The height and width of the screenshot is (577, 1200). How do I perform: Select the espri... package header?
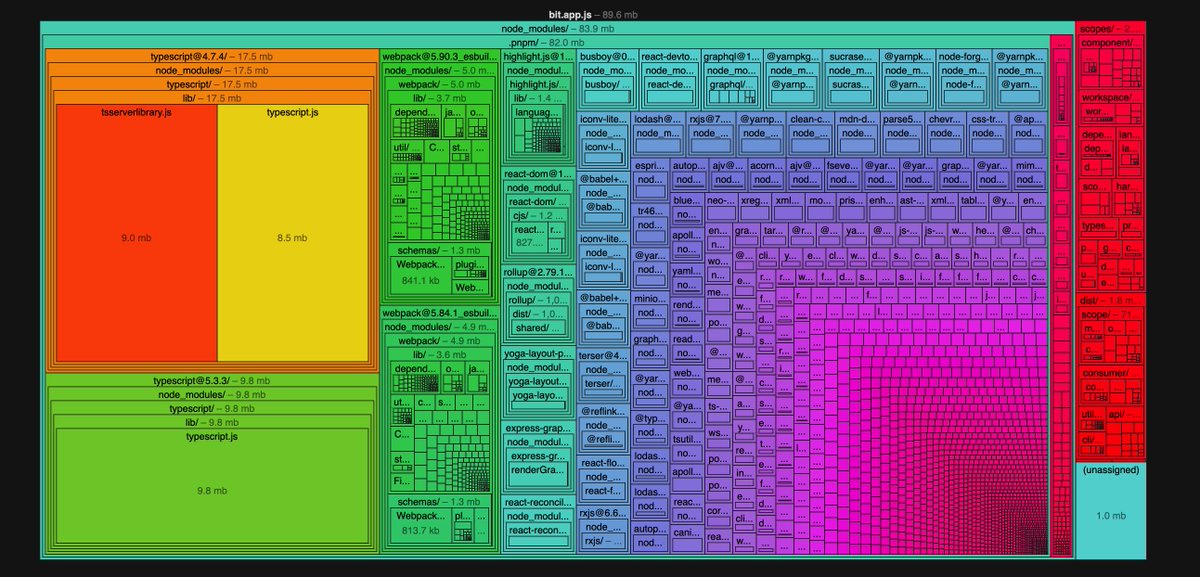pyautogui.click(x=650, y=165)
